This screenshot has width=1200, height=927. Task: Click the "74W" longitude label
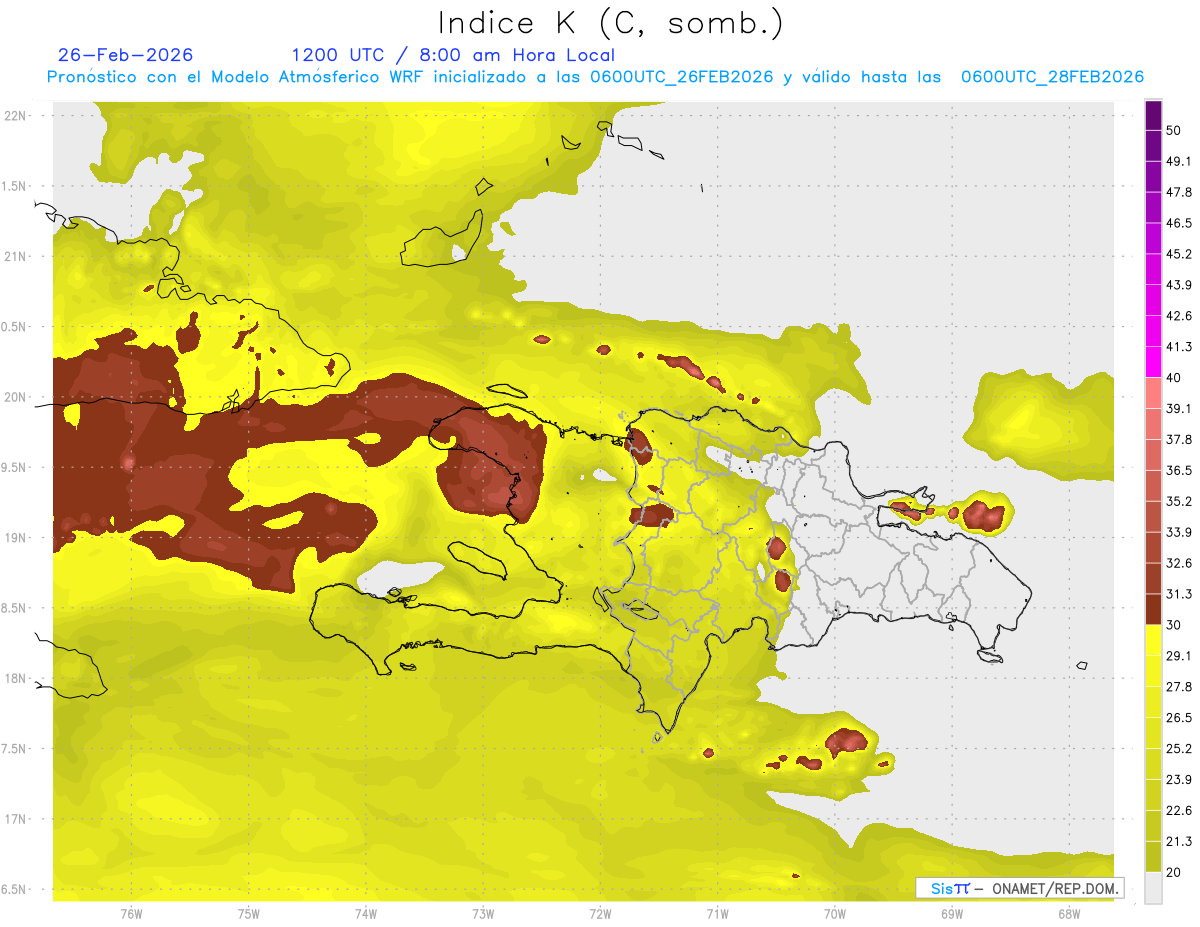(366, 913)
